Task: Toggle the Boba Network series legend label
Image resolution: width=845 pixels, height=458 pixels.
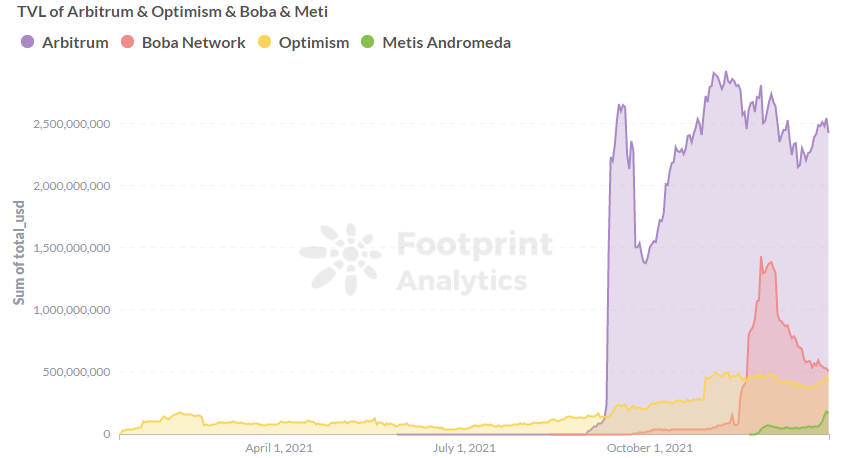Action: [x=193, y=43]
